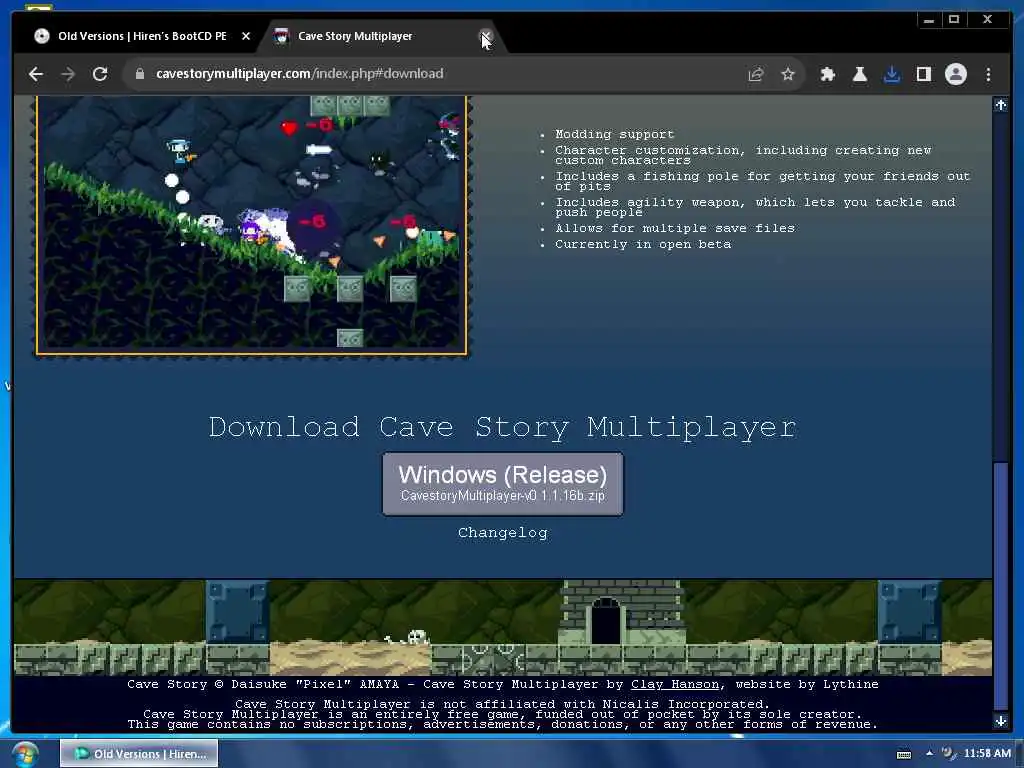Viewport: 1024px width, 768px height.
Task: Click the tray notification status icon
Action: [x=948, y=753]
